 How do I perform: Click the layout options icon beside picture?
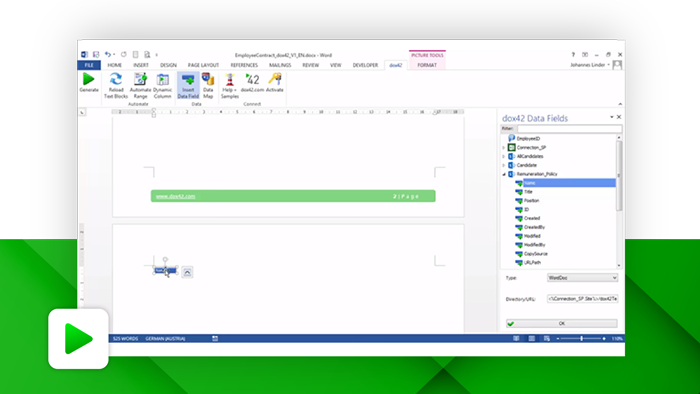[x=188, y=272]
